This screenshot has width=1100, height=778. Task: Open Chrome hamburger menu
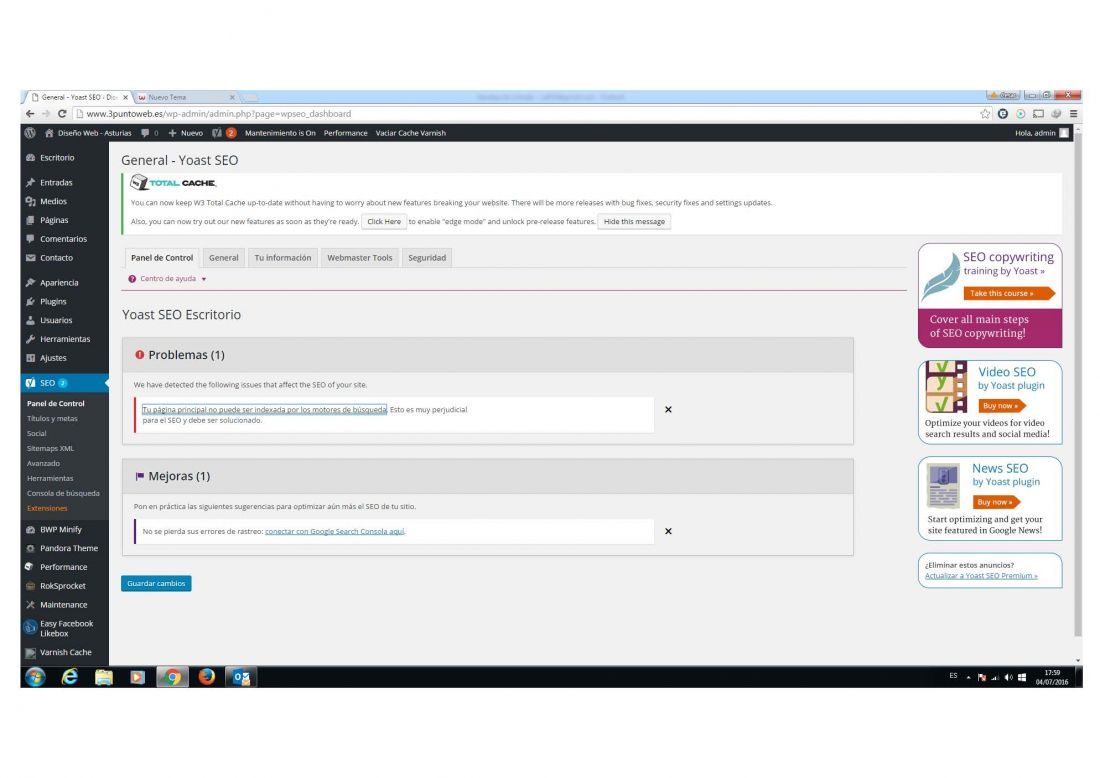click(1073, 114)
